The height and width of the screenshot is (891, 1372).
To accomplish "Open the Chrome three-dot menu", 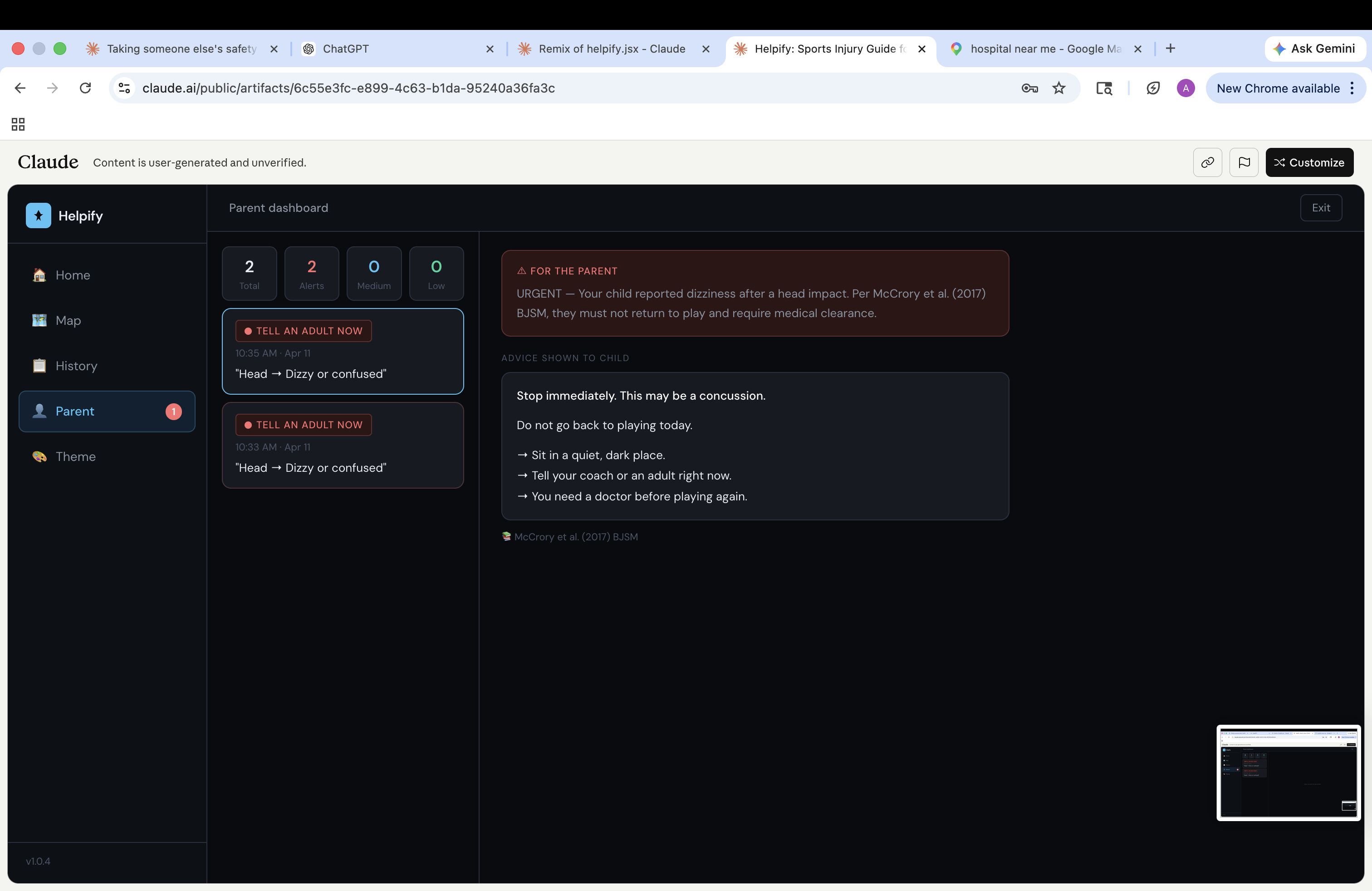I will (1352, 88).
